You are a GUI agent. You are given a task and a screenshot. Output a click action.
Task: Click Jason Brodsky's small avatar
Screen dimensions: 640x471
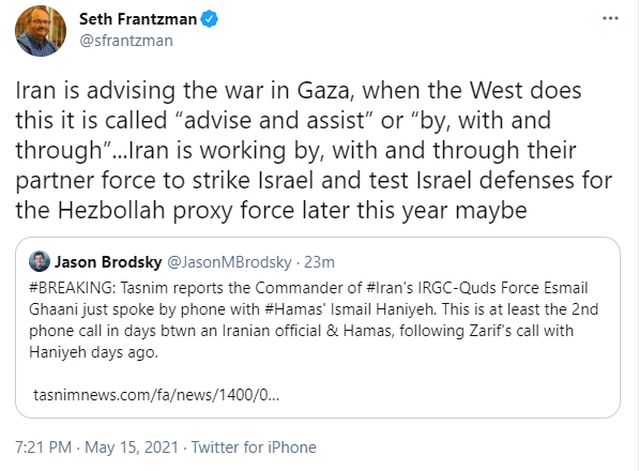pyautogui.click(x=40, y=262)
